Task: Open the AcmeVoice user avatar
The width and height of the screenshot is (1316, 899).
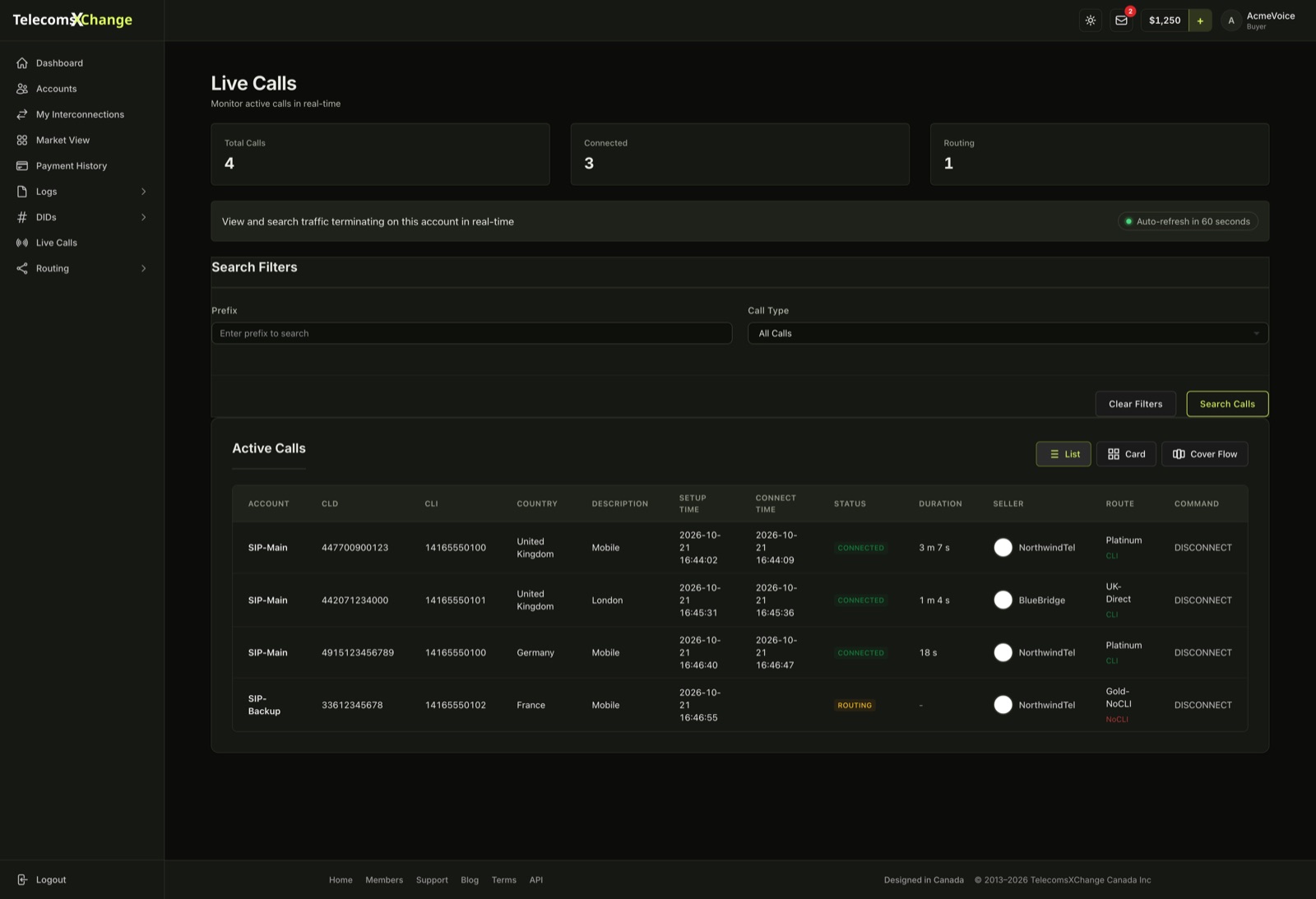Action: click(1231, 21)
